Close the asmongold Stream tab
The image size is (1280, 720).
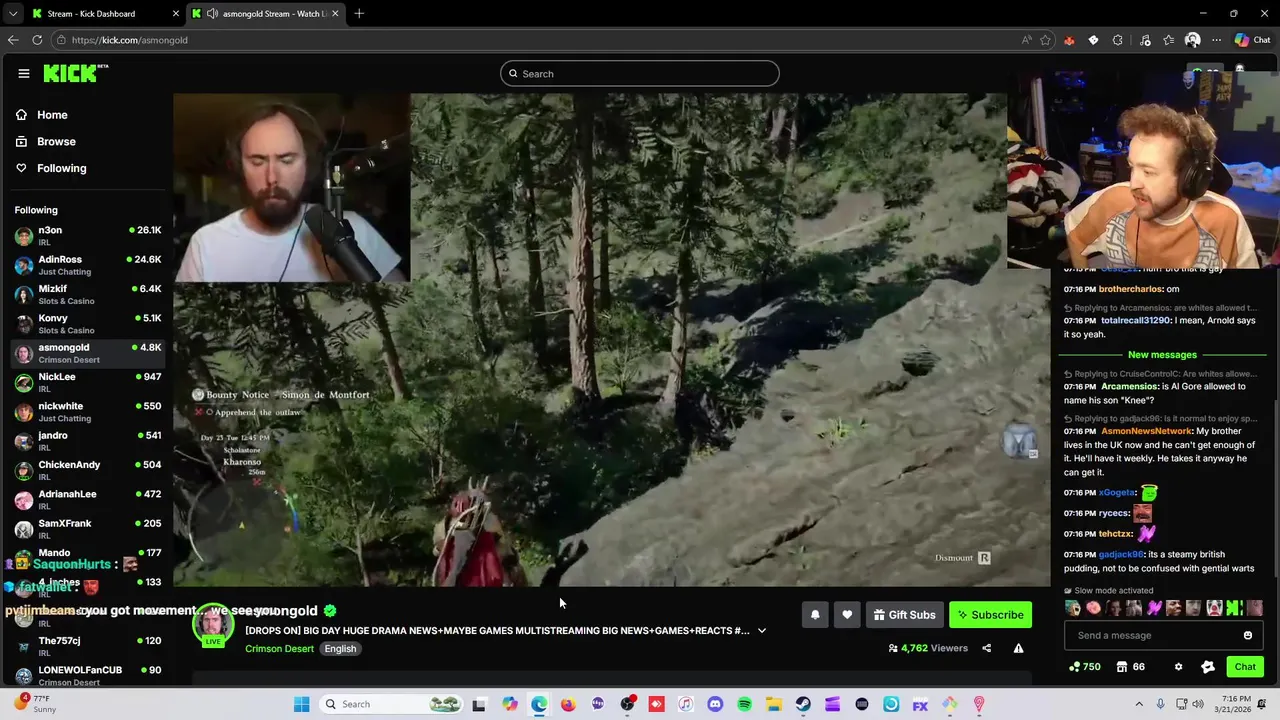click(335, 14)
